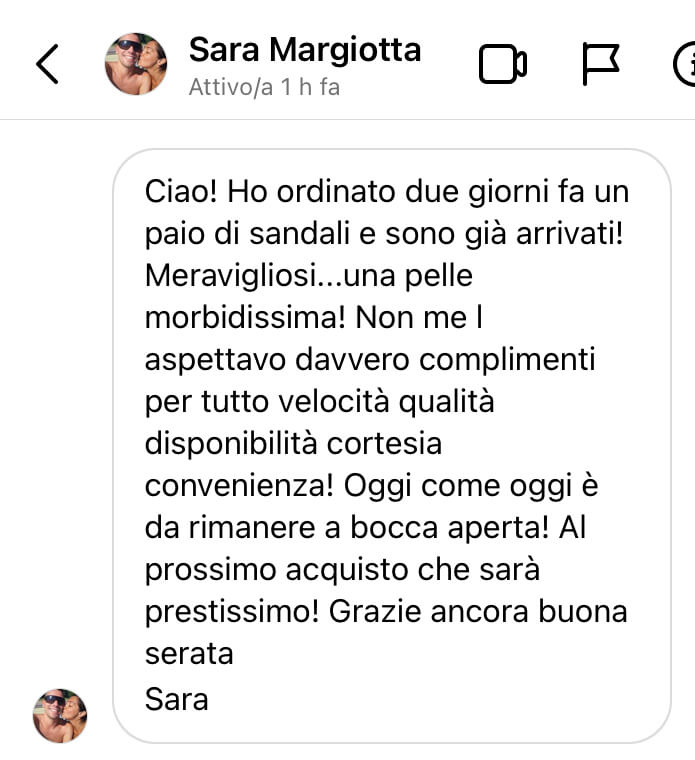
Task: Tap 'da rimanere a bocca aperta! Al'
Action: 365,527
